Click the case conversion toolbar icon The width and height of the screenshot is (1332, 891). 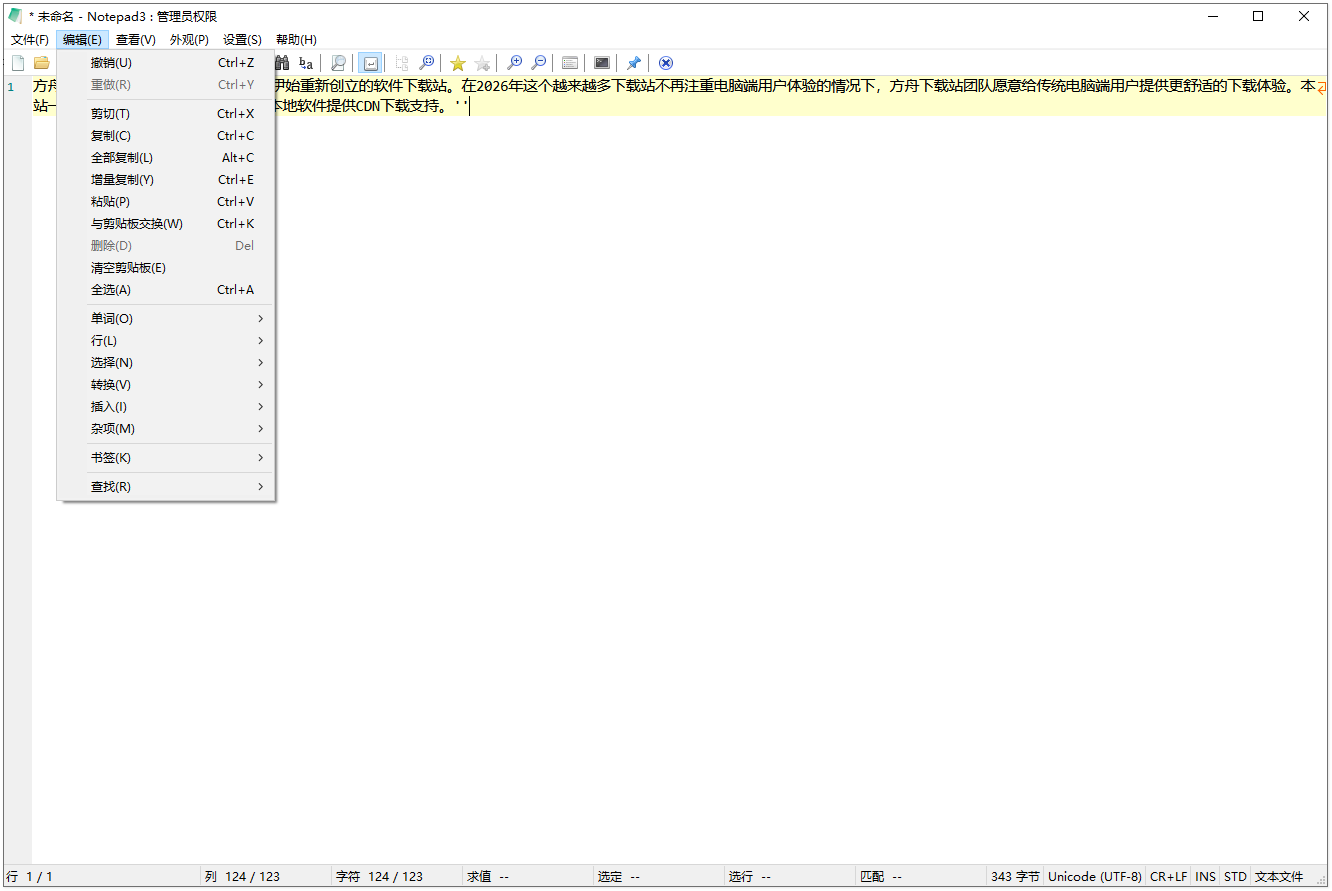point(304,62)
